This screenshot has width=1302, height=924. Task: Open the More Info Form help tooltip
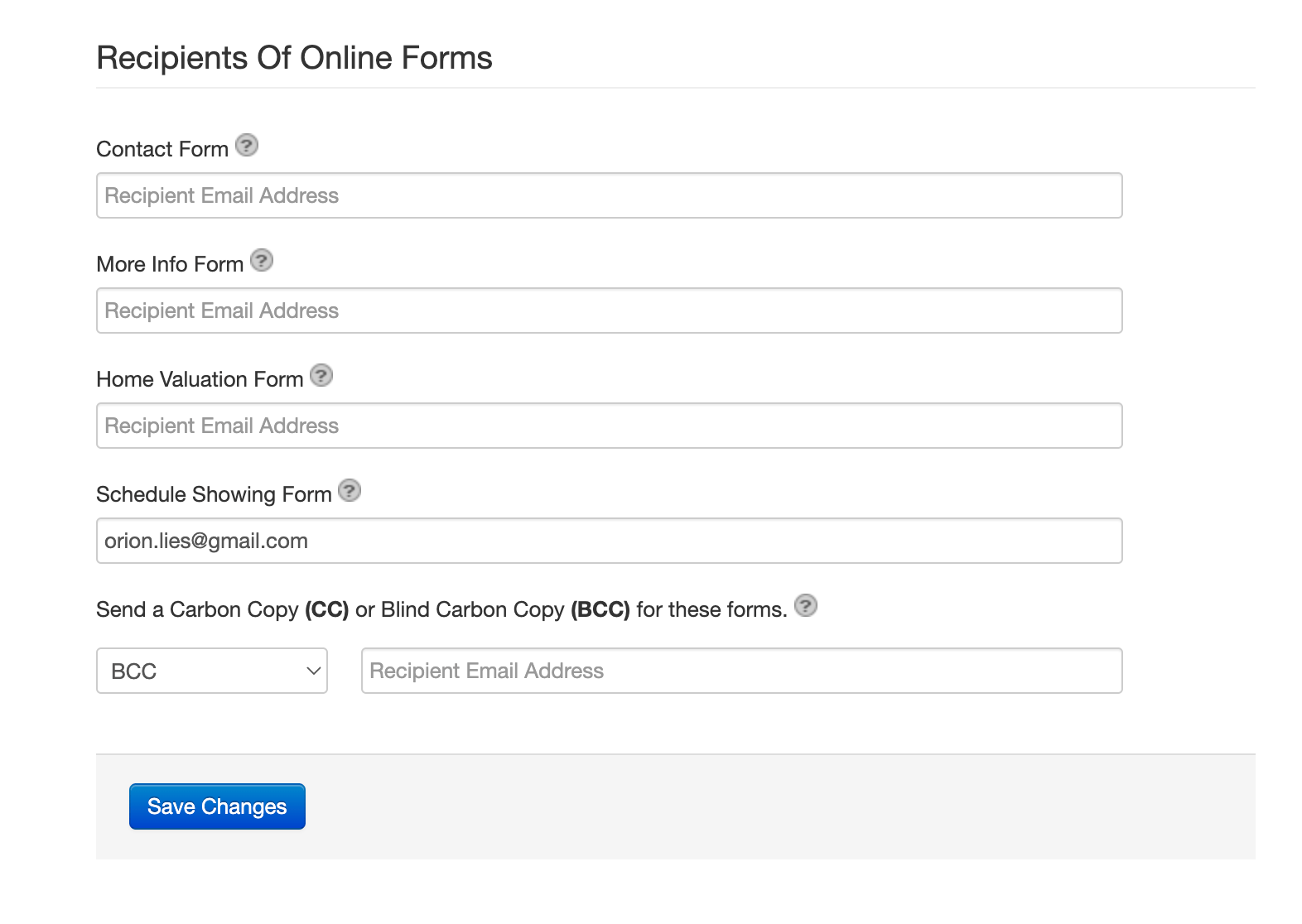262,261
